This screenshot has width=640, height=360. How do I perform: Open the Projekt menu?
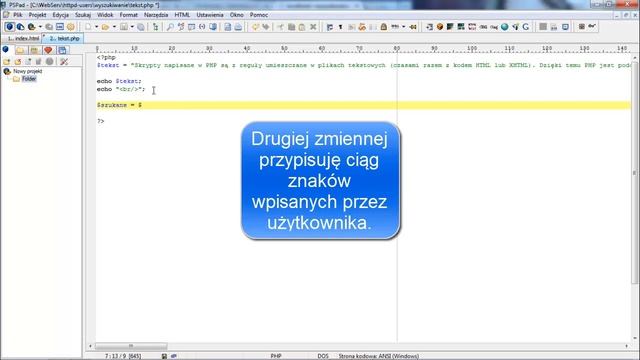37,15
